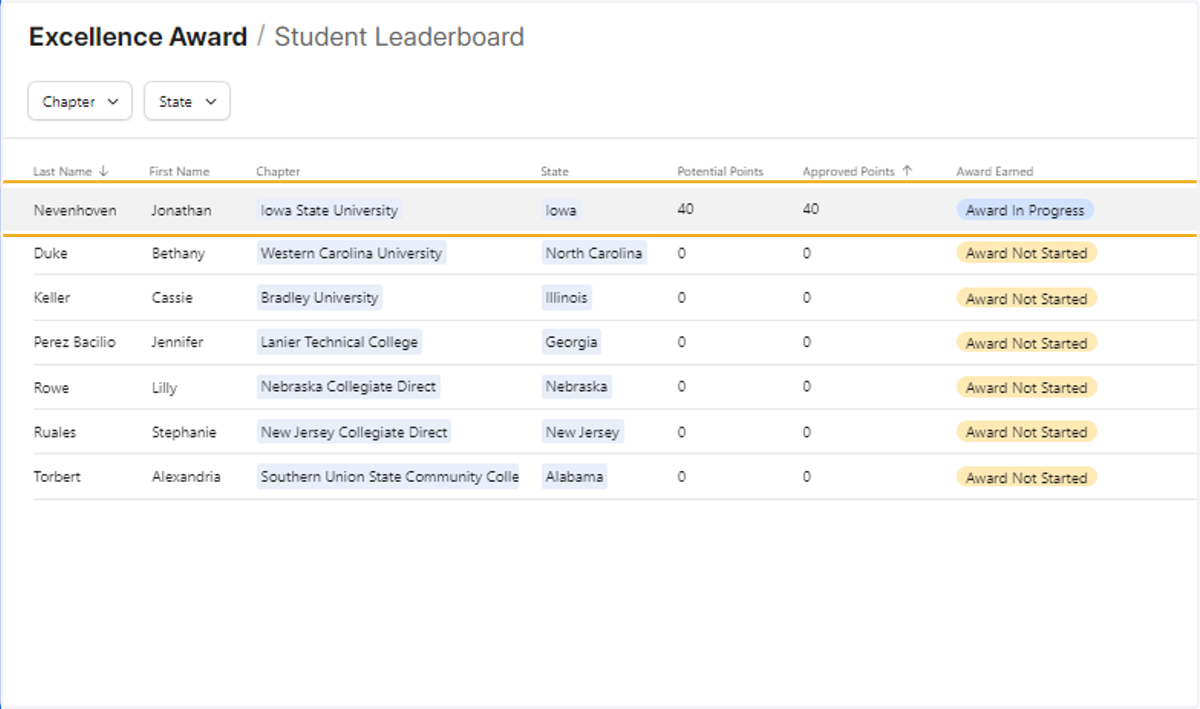The width and height of the screenshot is (1200, 709).
Task: Click the First Name column header
Action: [179, 171]
